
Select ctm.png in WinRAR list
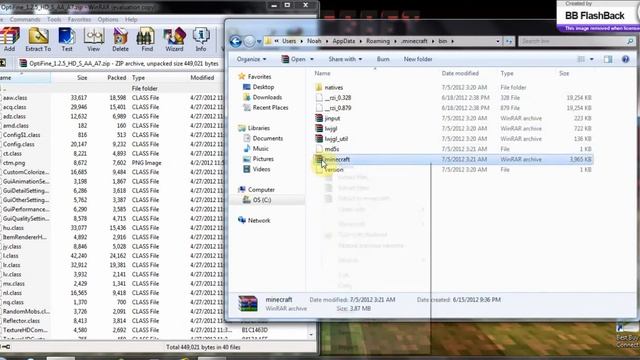coord(14,163)
